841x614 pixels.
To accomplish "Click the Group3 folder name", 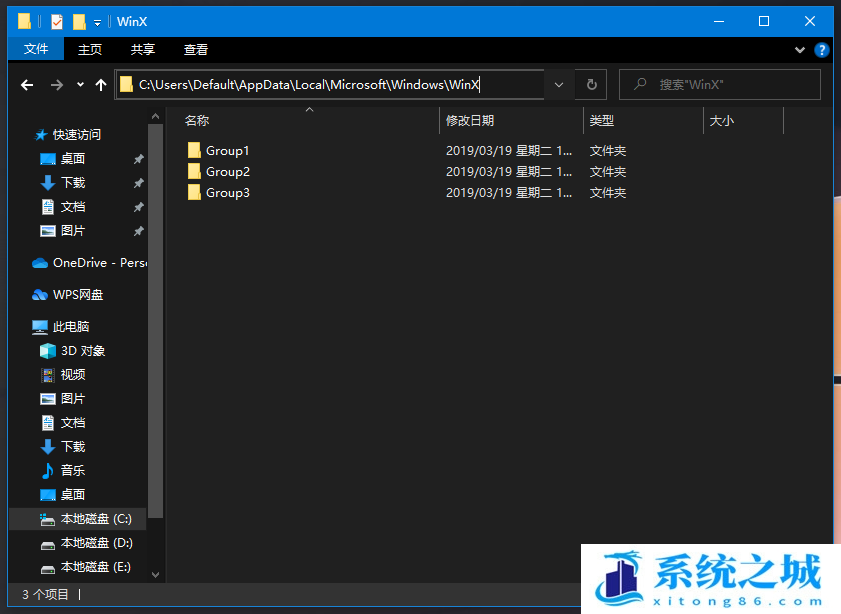I will (x=228, y=193).
